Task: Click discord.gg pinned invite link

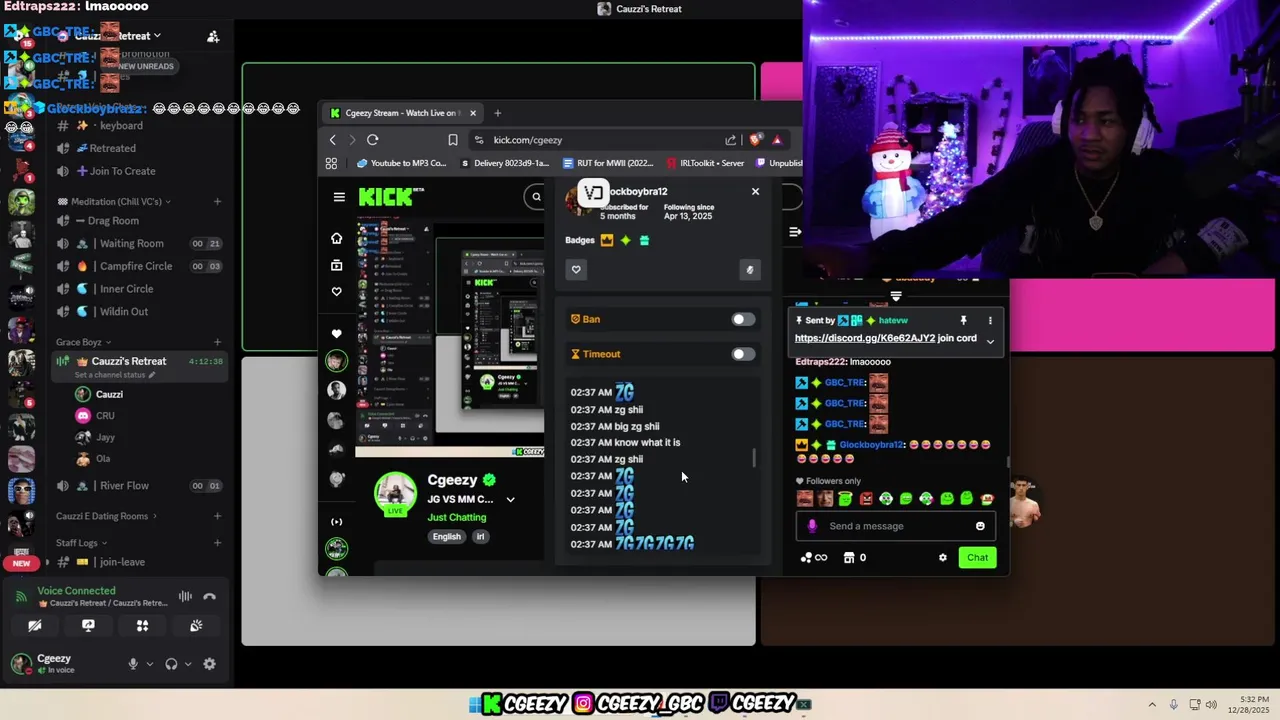Action: (865, 338)
